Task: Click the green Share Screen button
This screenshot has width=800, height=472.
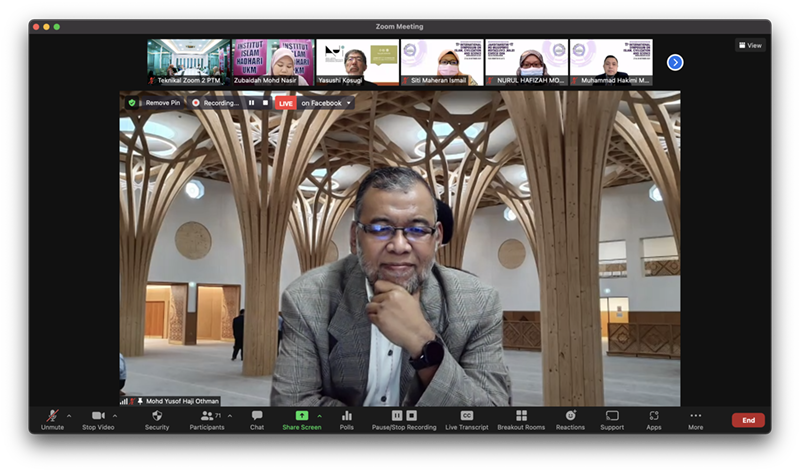Action: point(301,416)
